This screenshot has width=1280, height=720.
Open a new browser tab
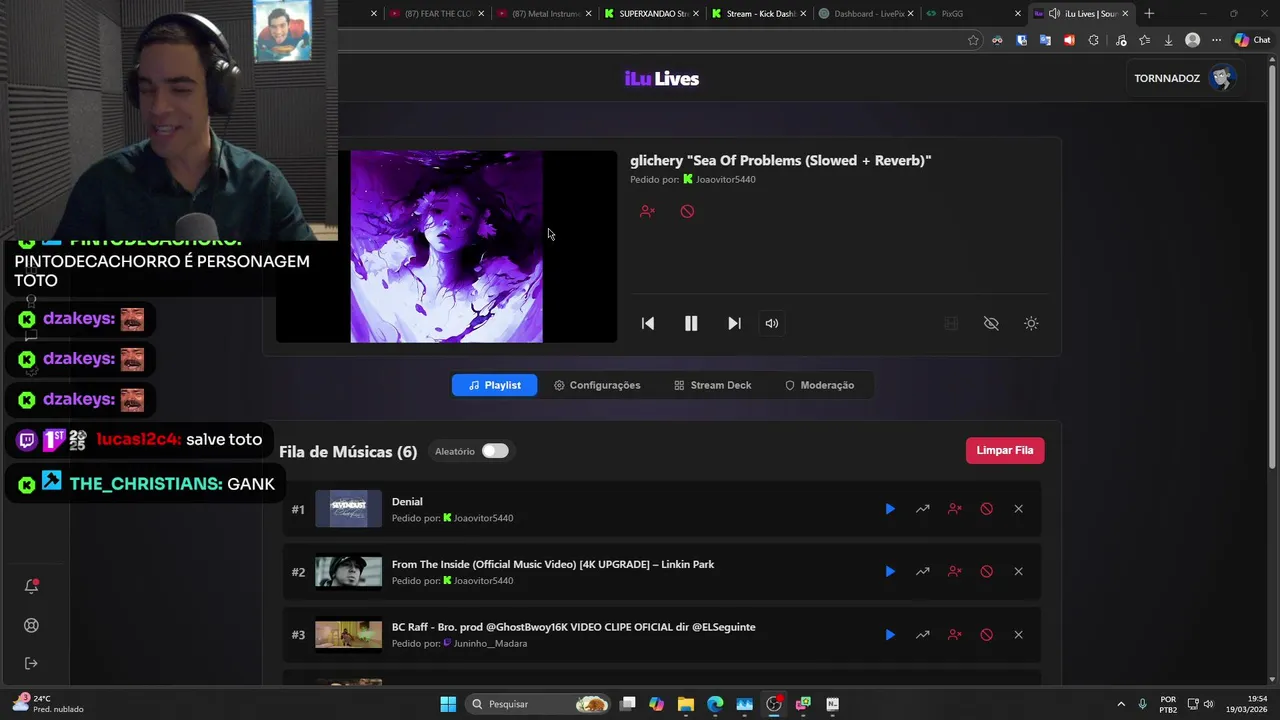coord(1149,14)
